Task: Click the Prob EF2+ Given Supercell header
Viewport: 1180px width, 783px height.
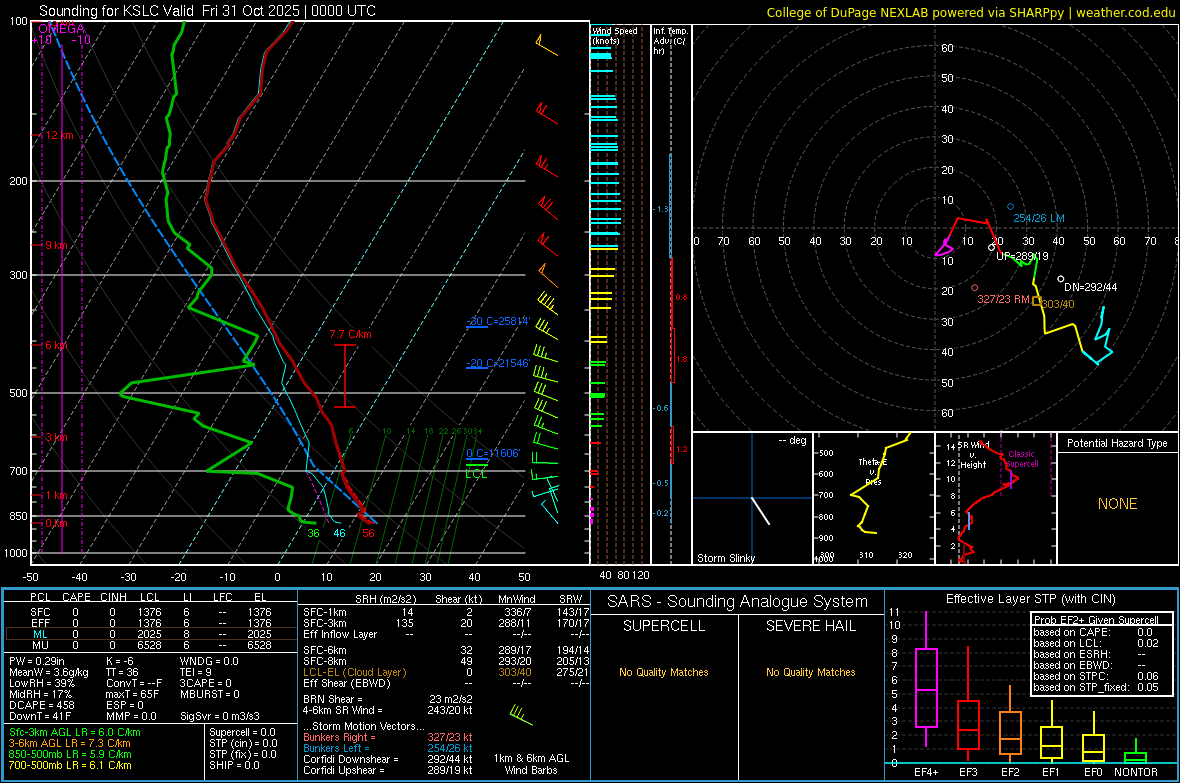Action: click(1096, 620)
